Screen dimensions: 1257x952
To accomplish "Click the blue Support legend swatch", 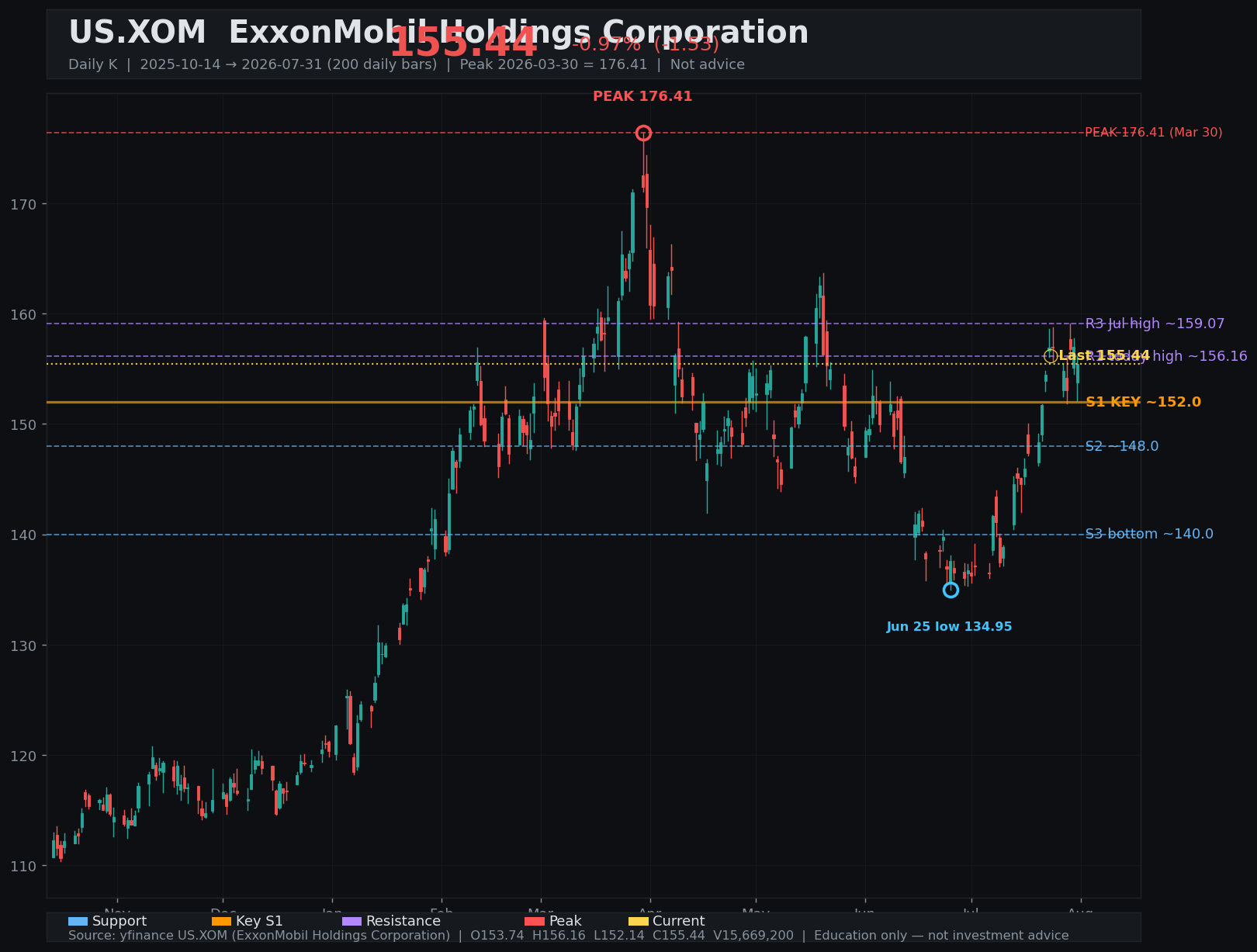I will click(78, 921).
